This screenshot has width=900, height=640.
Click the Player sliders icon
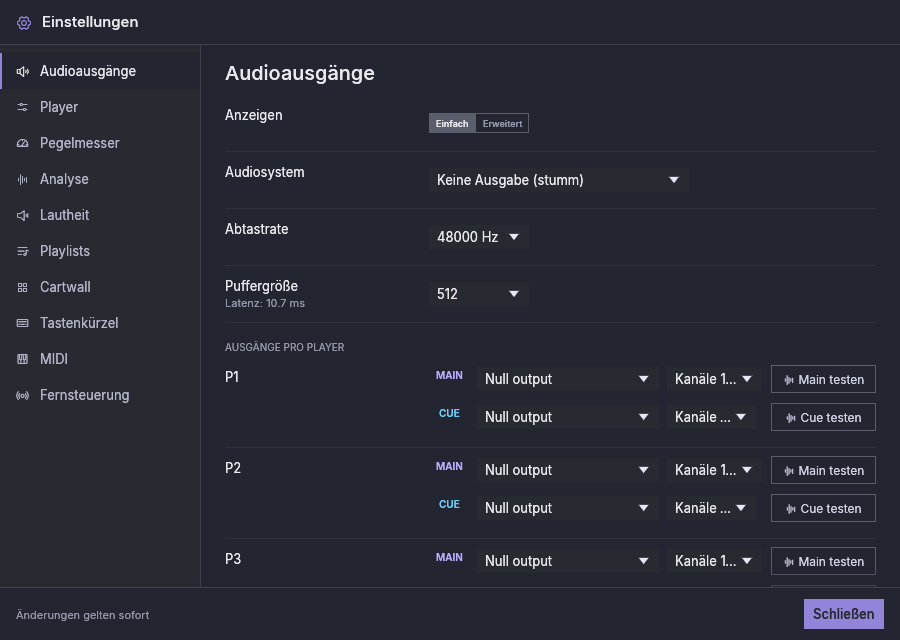pyautogui.click(x=22, y=107)
